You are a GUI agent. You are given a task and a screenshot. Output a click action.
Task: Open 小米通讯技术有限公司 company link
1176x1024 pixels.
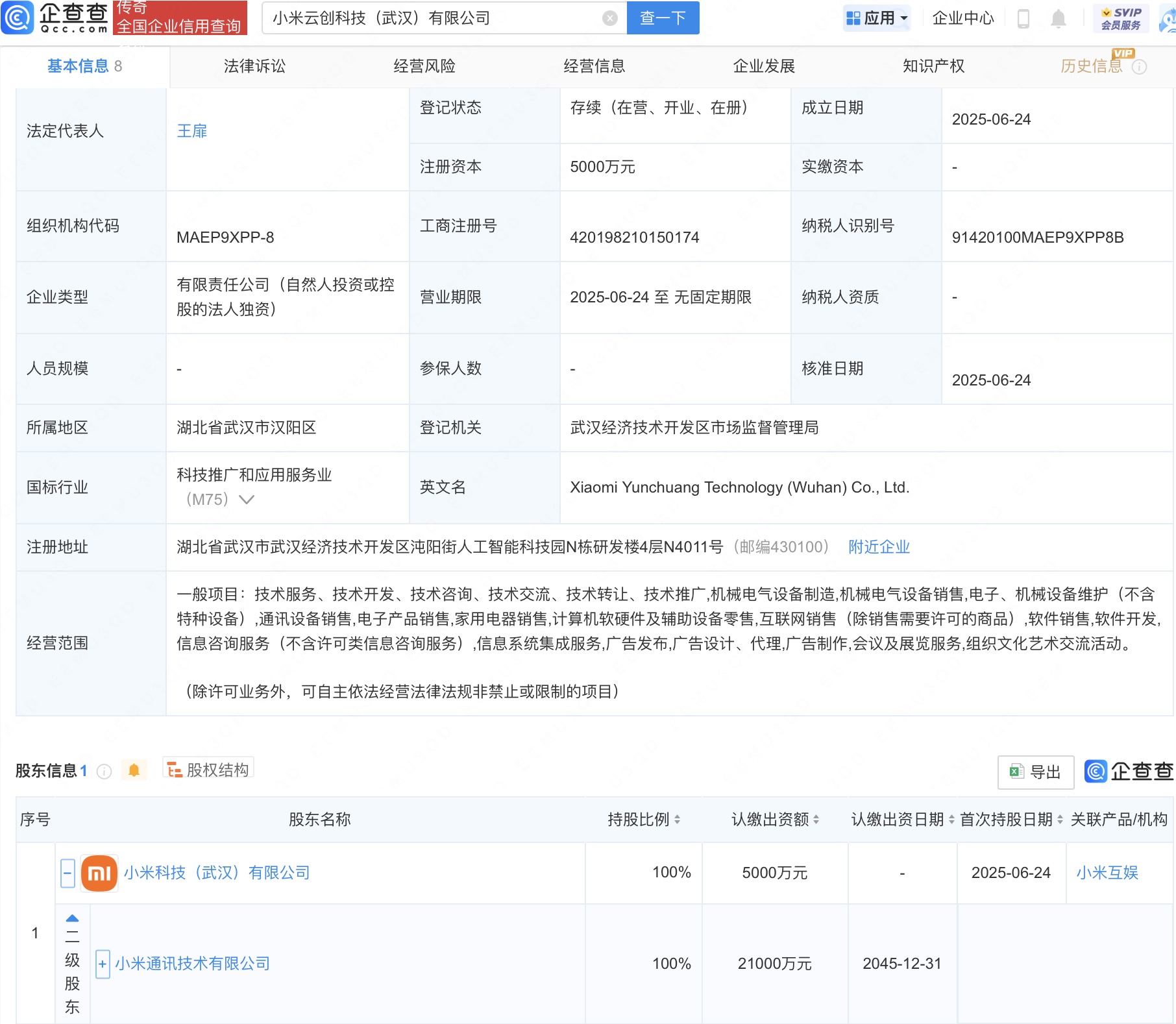click(x=192, y=964)
